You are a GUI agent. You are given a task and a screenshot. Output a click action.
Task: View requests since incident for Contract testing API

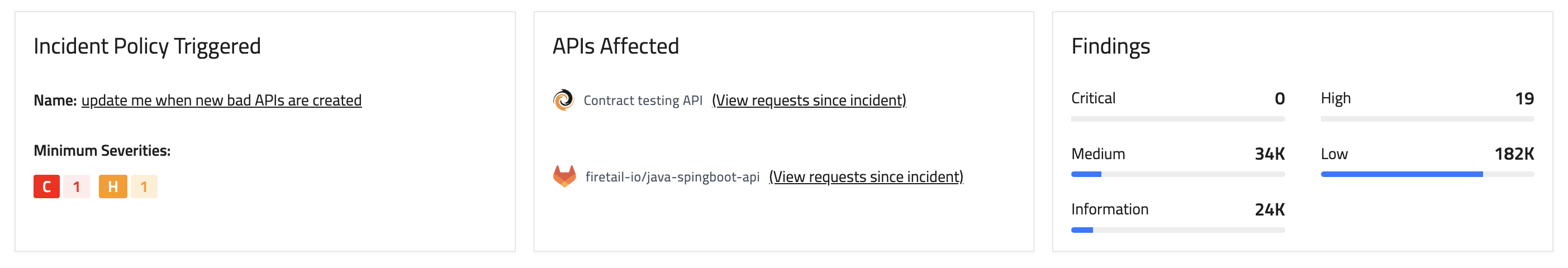point(809,100)
